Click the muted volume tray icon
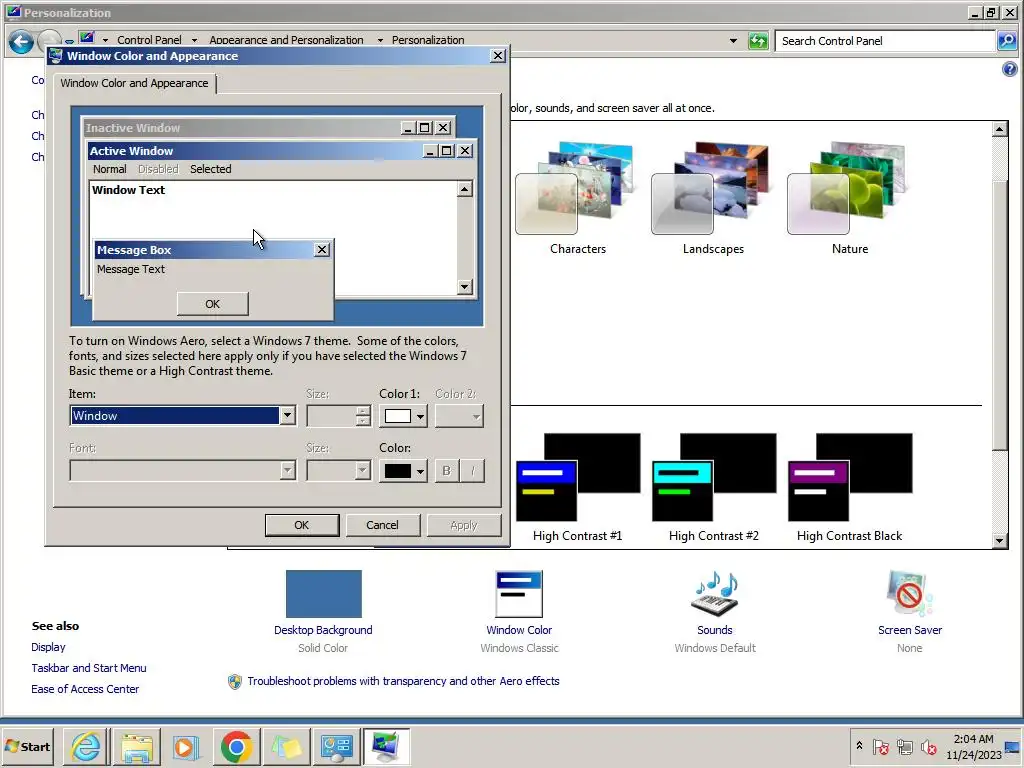Screen dimensions: 1024x768 point(928,746)
